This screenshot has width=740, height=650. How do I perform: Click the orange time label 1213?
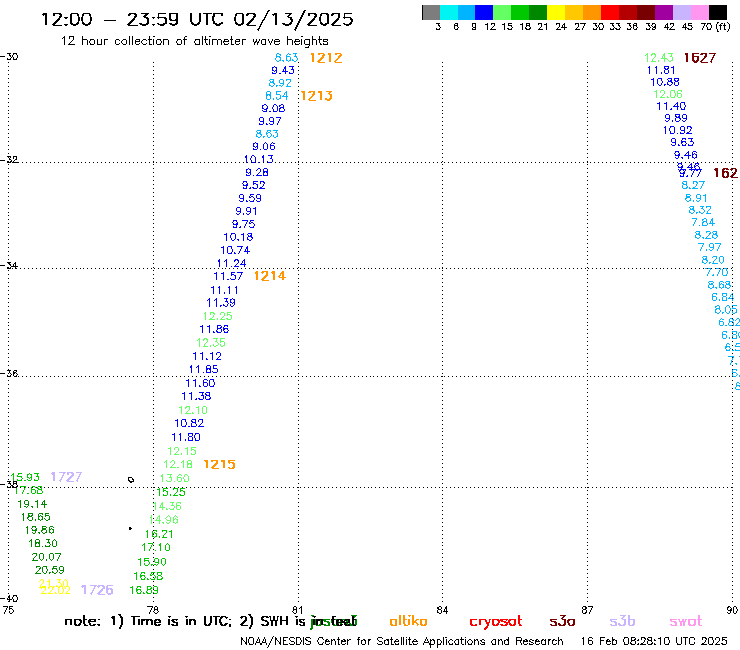[316, 96]
